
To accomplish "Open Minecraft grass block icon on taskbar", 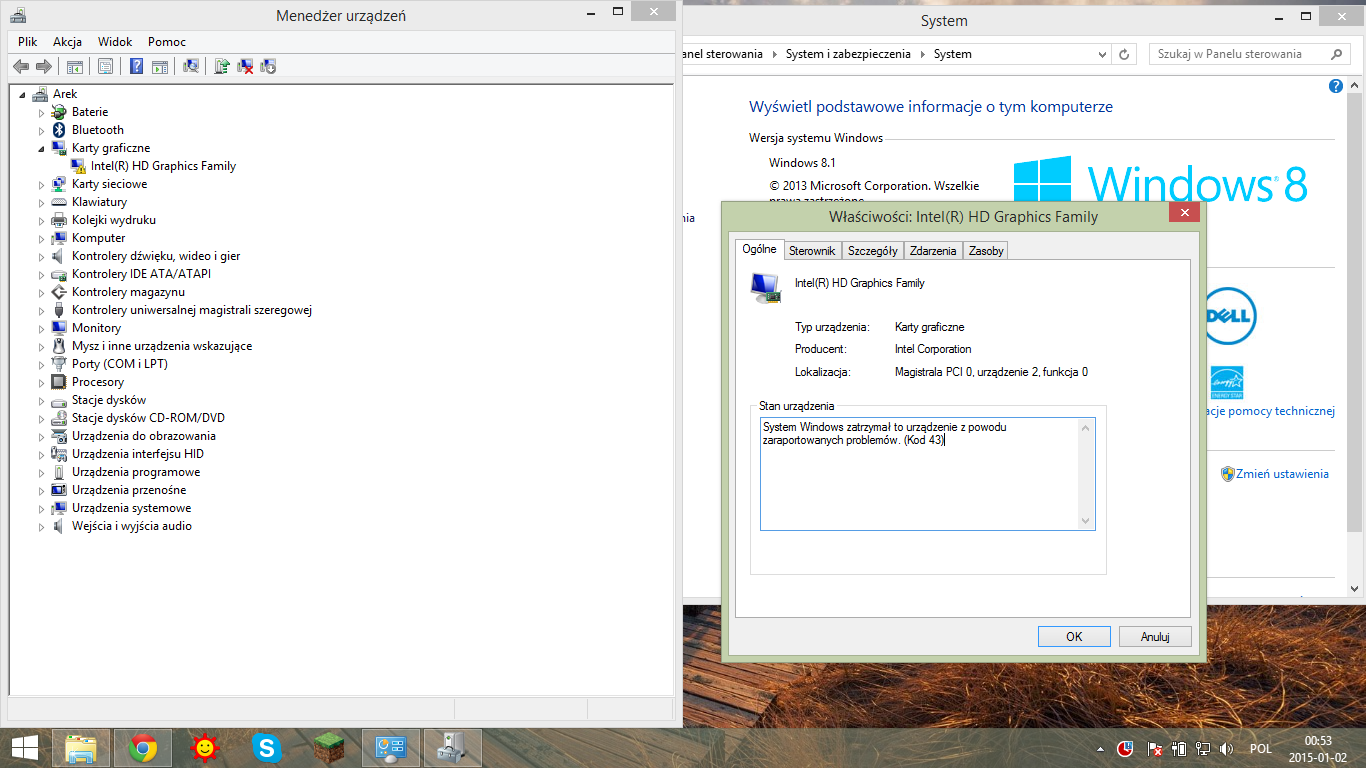I will coord(328,748).
